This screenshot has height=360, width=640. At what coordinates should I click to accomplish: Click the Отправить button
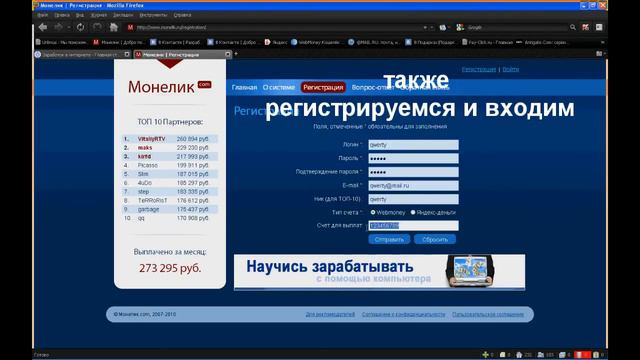point(389,240)
